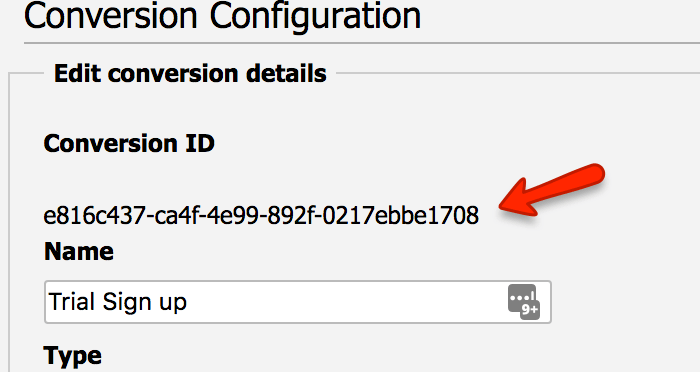Click the Name label above the text field
The height and width of the screenshot is (372, 700).
[x=79, y=251]
